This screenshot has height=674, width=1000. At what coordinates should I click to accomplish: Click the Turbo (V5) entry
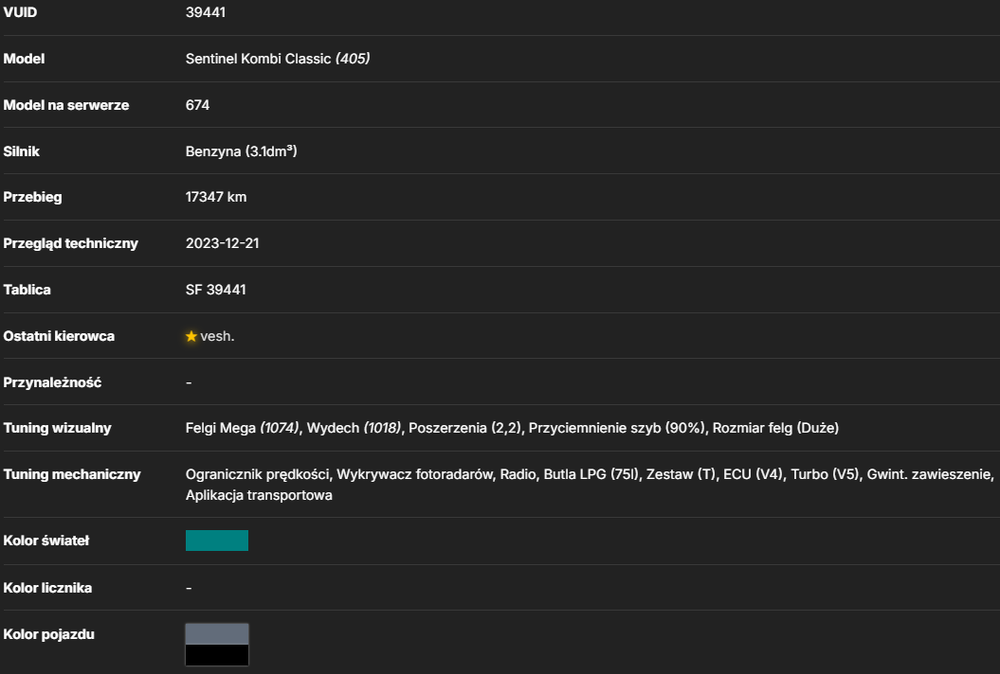pos(825,474)
